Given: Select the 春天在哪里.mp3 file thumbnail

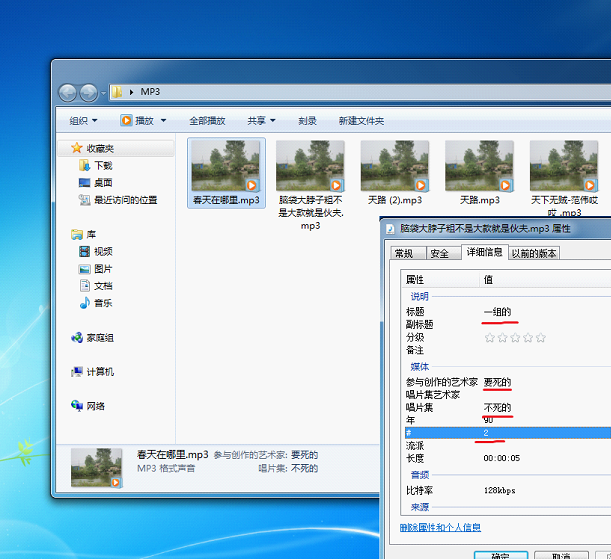Looking at the screenshot, I should pos(226,166).
